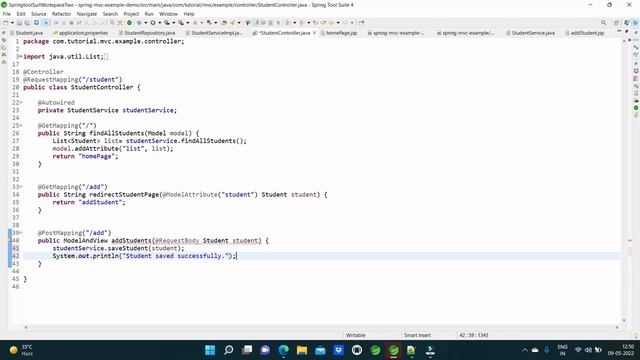Open the Teams Chat taskbar icon
The width and height of the screenshot is (640, 360).
click(265, 350)
